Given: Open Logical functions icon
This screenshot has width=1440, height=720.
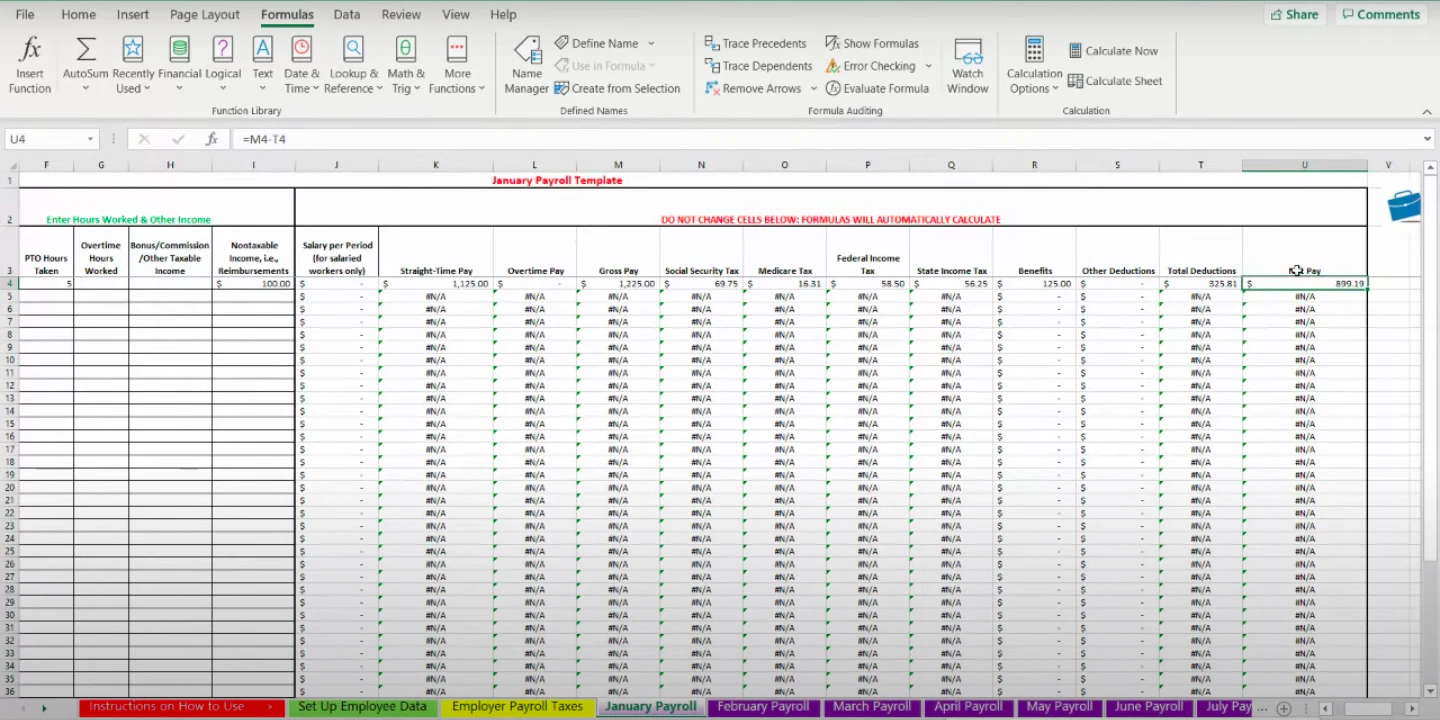Looking at the screenshot, I should click(223, 49).
